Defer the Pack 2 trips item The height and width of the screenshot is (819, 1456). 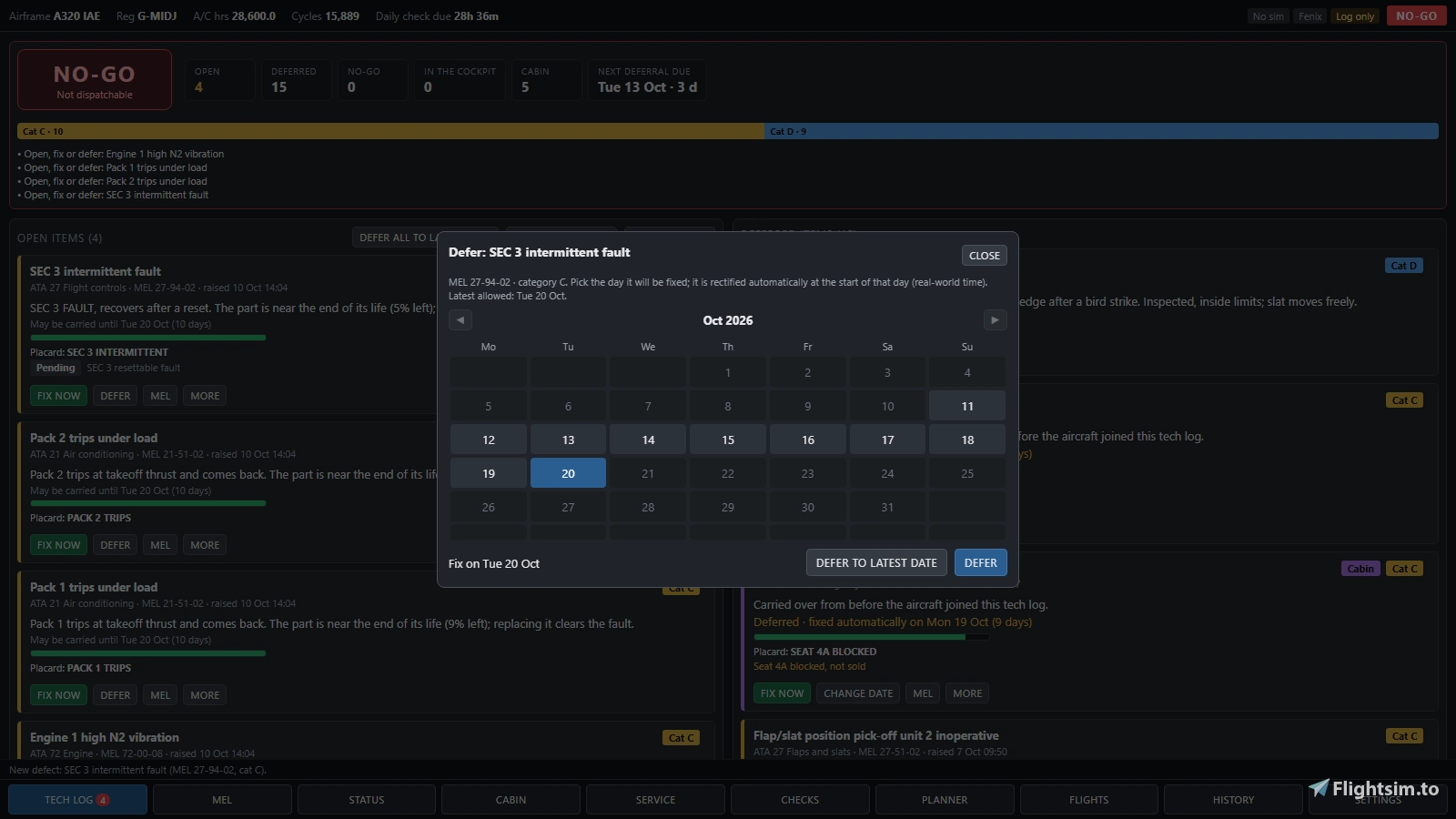[x=115, y=545]
